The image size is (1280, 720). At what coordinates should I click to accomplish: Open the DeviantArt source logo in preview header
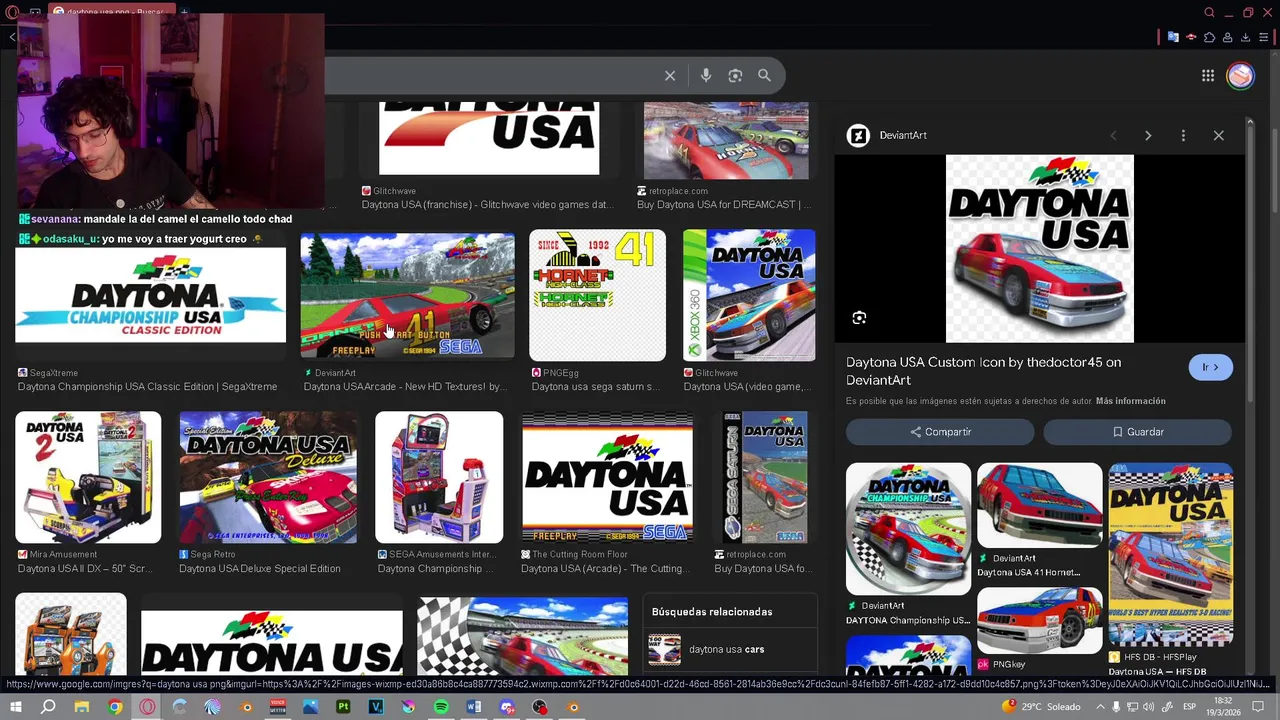[x=858, y=135]
